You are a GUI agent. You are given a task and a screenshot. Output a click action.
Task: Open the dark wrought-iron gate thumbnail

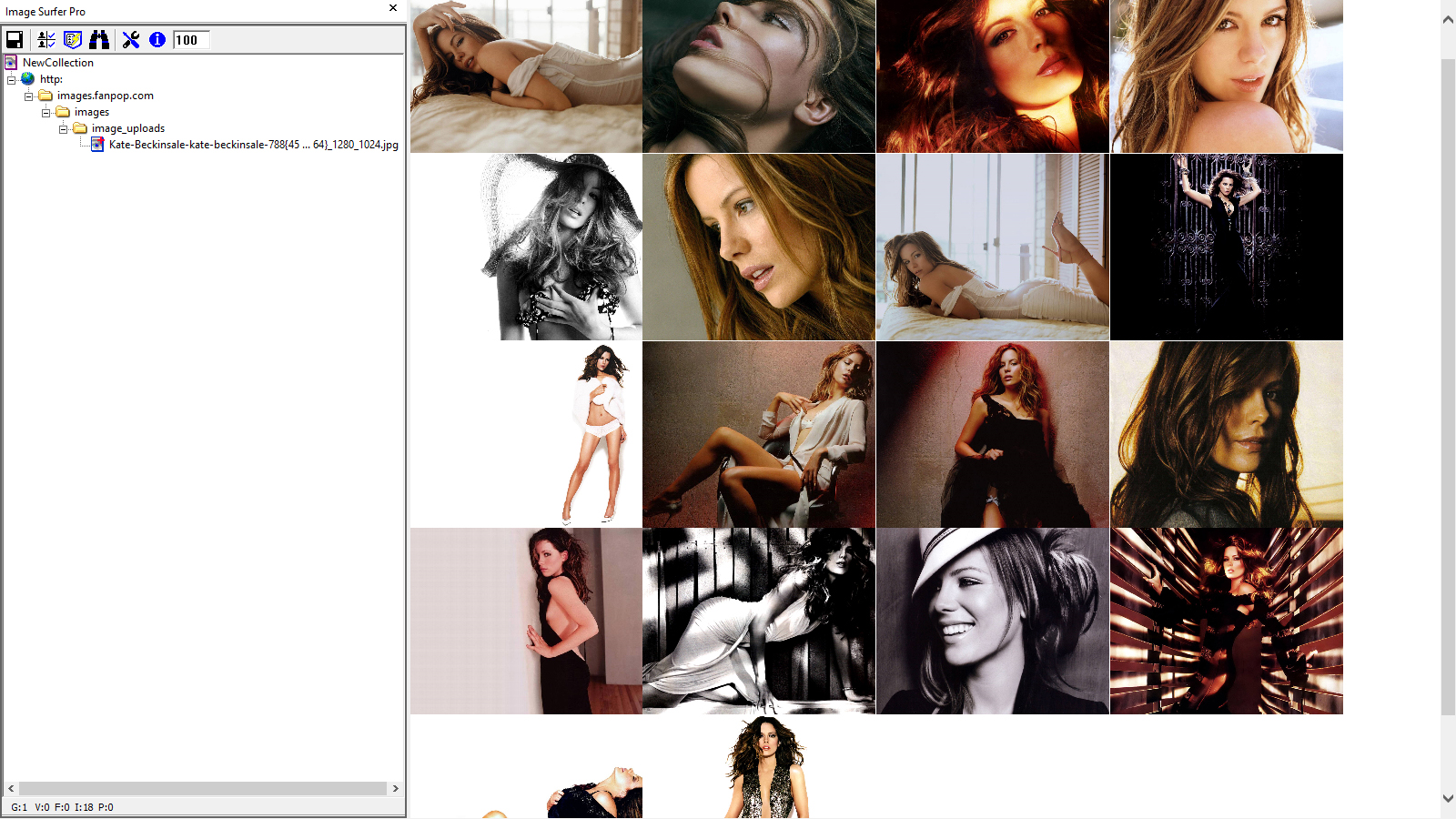(x=1227, y=247)
